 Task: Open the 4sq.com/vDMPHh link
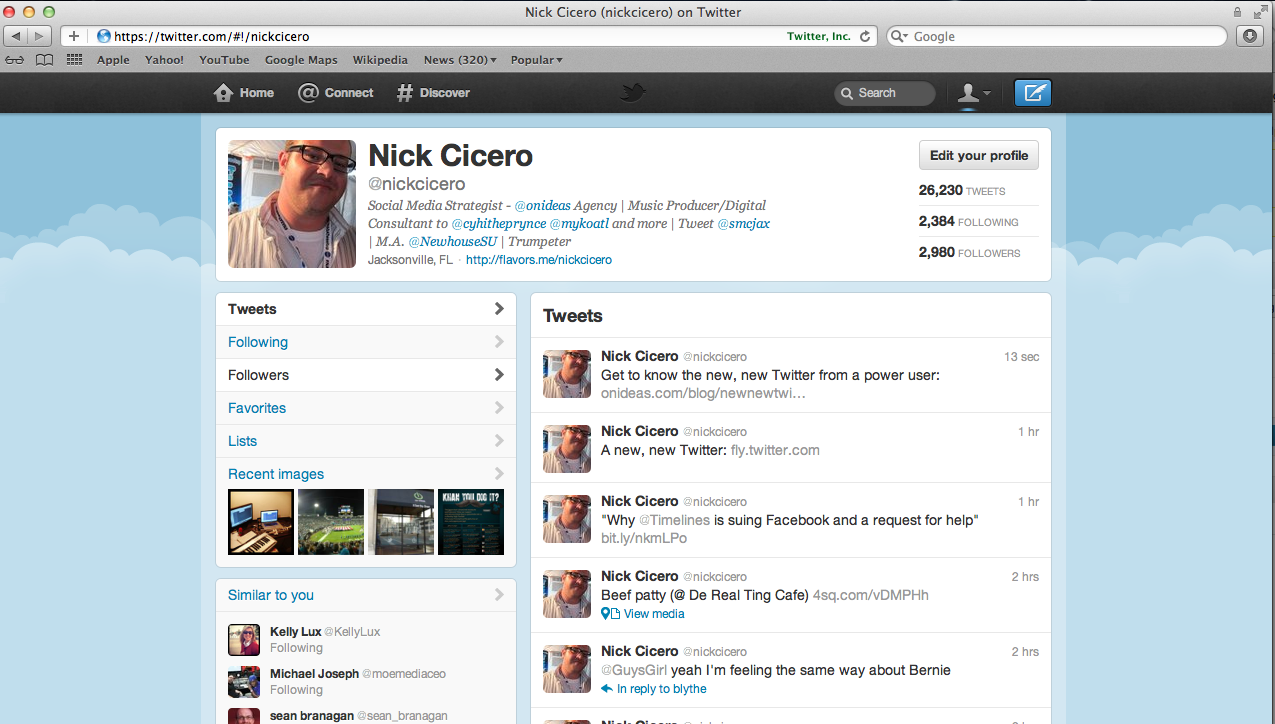point(870,595)
